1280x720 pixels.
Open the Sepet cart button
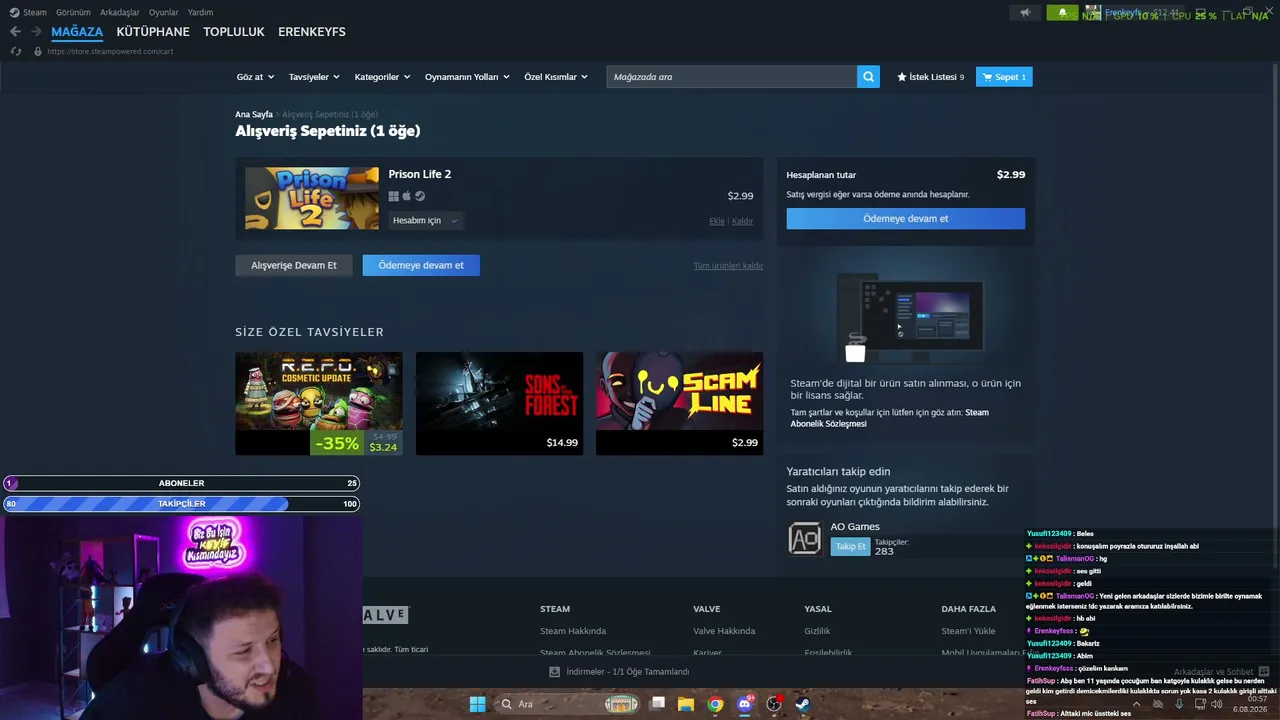[1004, 77]
